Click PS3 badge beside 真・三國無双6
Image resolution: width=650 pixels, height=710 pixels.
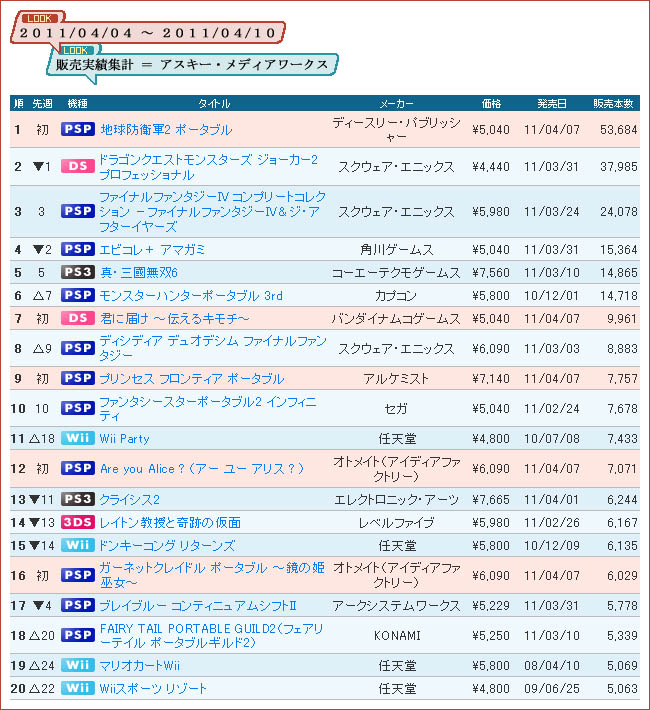click(78, 272)
